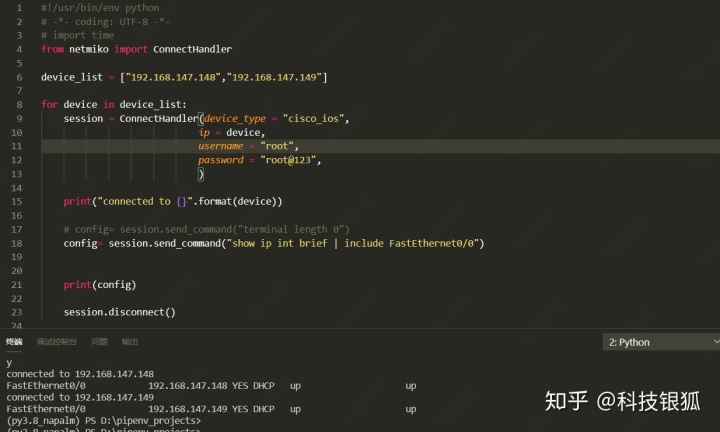This screenshot has height=432, width=720.
Task: Click the 'ip' parameter on line 10
Action: pyautogui.click(x=204, y=133)
